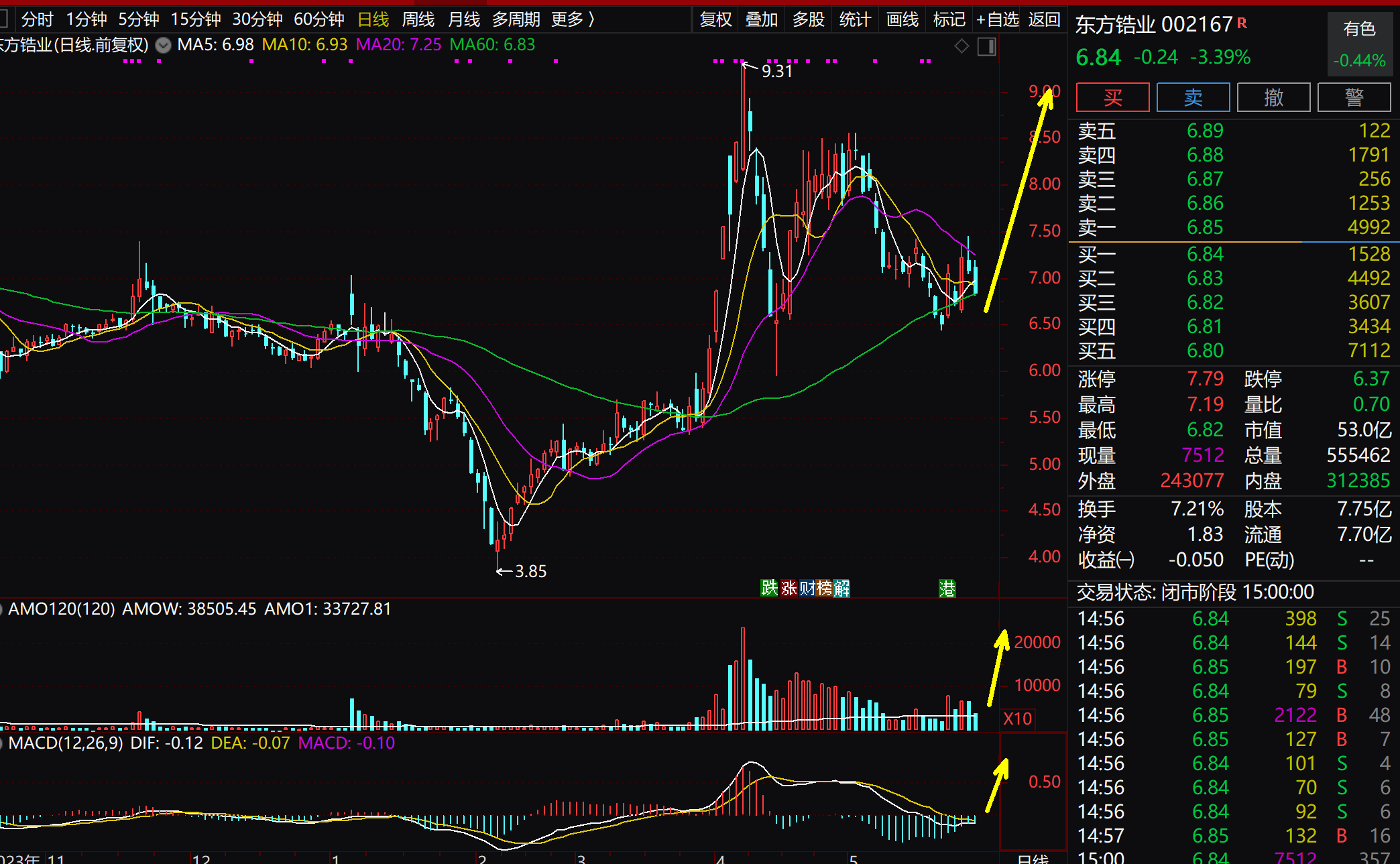Click the MACD(12,26,9) indicator title

click(66, 743)
